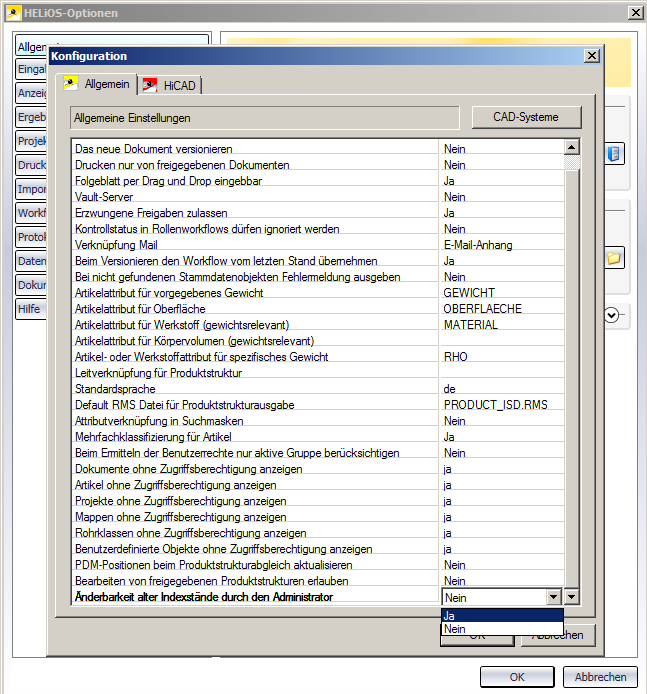
Task: Open the CAD-Systeme button
Action: pos(526,117)
